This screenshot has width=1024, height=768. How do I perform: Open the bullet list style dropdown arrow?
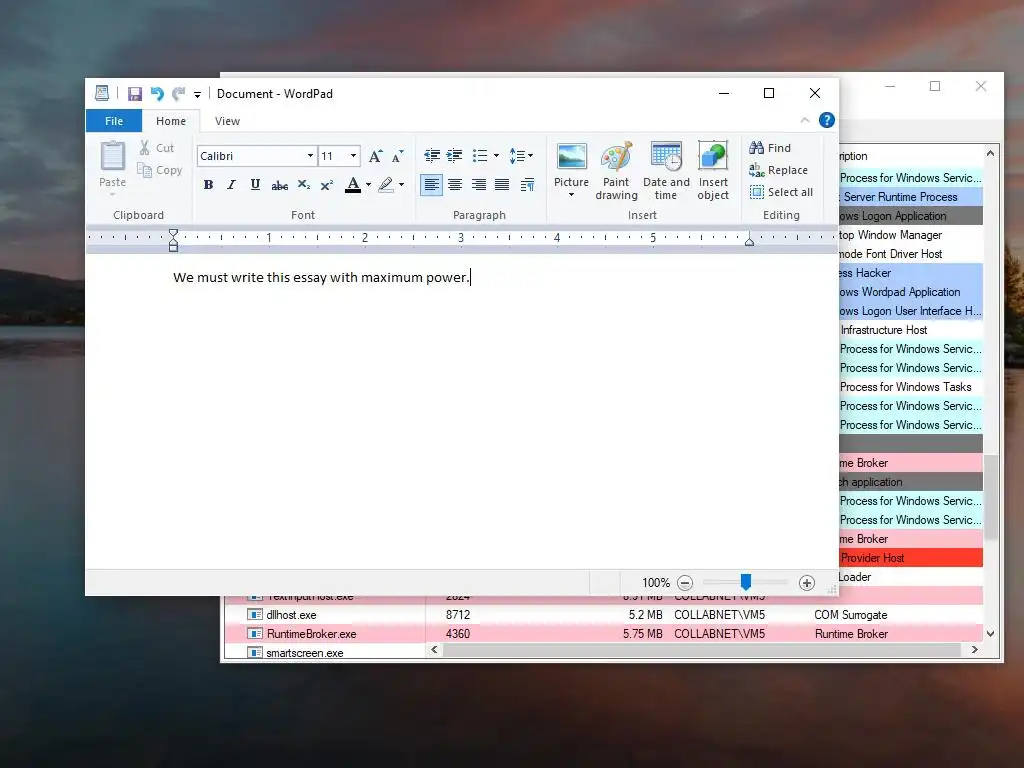tap(496, 155)
